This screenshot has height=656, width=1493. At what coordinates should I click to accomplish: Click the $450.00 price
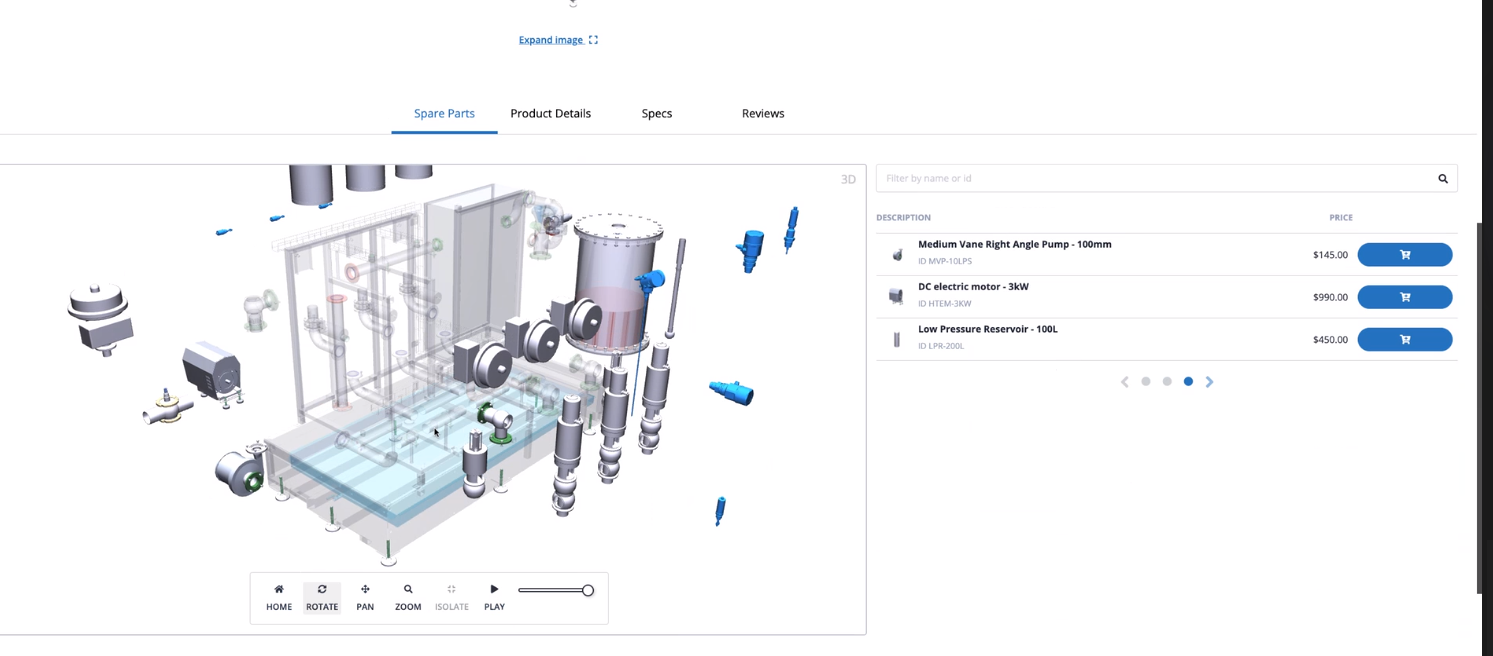coord(1330,340)
